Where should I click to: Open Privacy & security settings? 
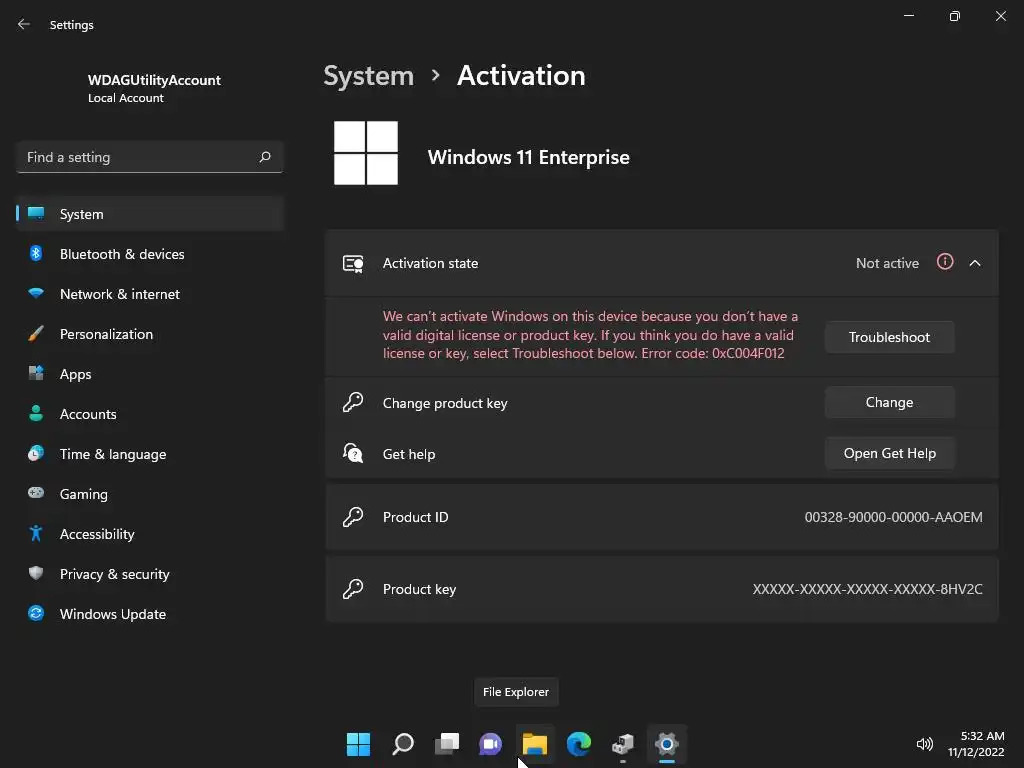[x=150, y=573]
